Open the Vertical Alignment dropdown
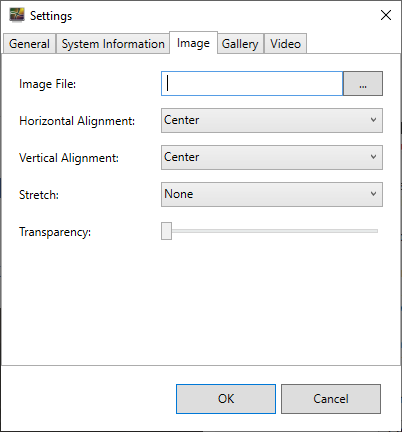 (x=272, y=157)
